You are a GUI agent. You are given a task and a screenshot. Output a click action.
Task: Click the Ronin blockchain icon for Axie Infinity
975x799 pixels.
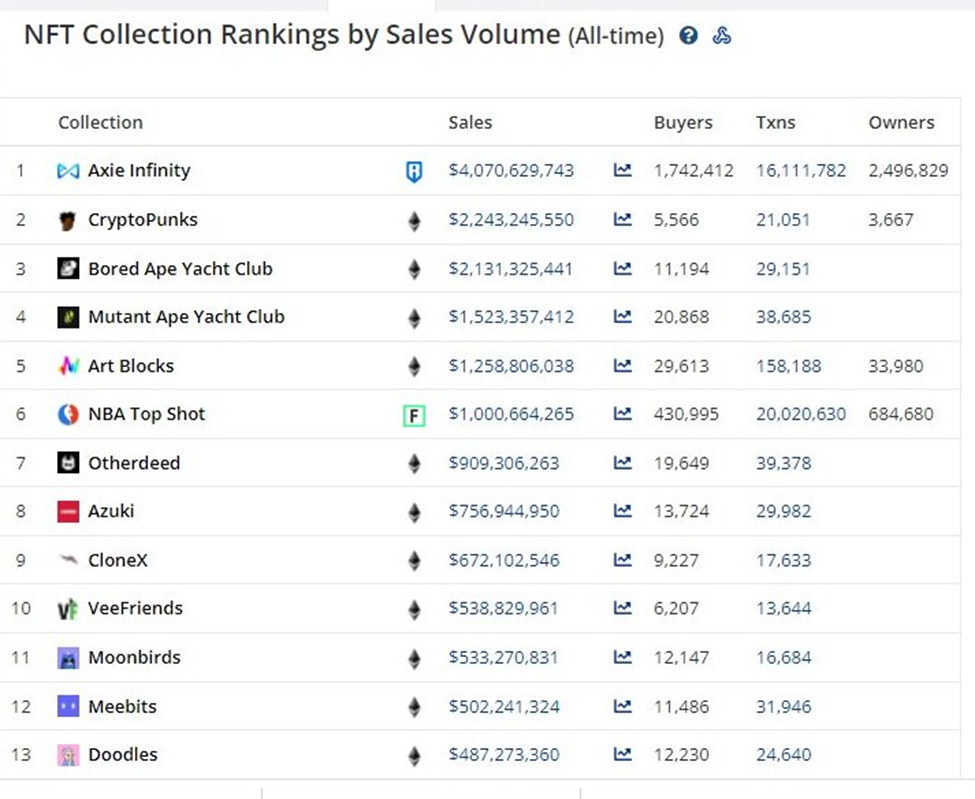coord(414,171)
